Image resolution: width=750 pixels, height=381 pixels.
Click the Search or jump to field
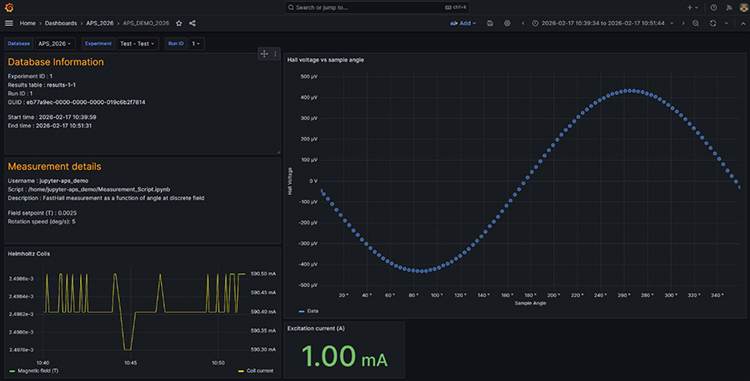377,7
